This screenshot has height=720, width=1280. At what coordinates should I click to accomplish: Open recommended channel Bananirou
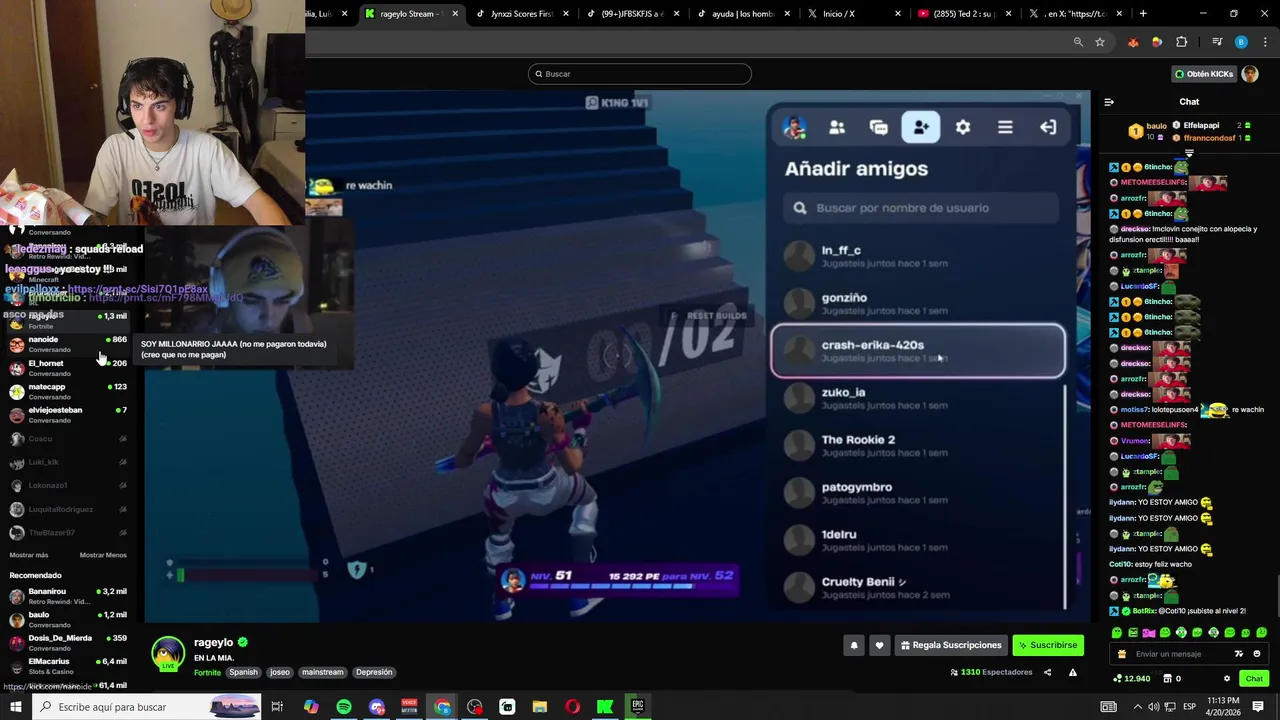(68, 596)
